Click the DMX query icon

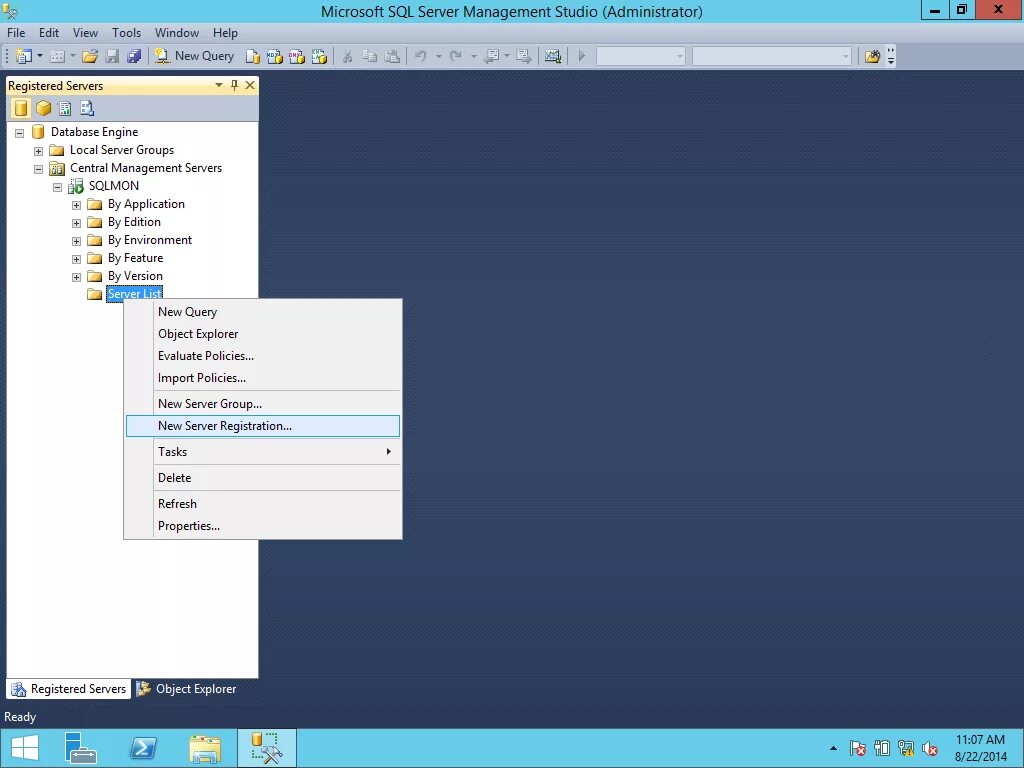pyautogui.click(x=296, y=56)
